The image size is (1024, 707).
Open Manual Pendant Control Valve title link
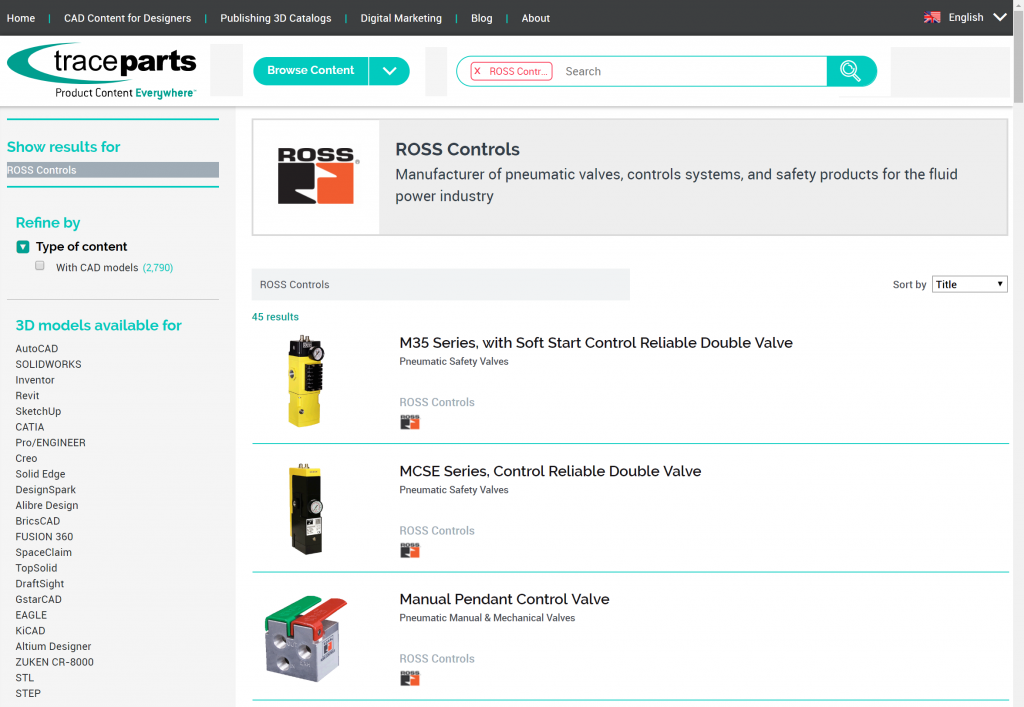pyautogui.click(x=504, y=599)
